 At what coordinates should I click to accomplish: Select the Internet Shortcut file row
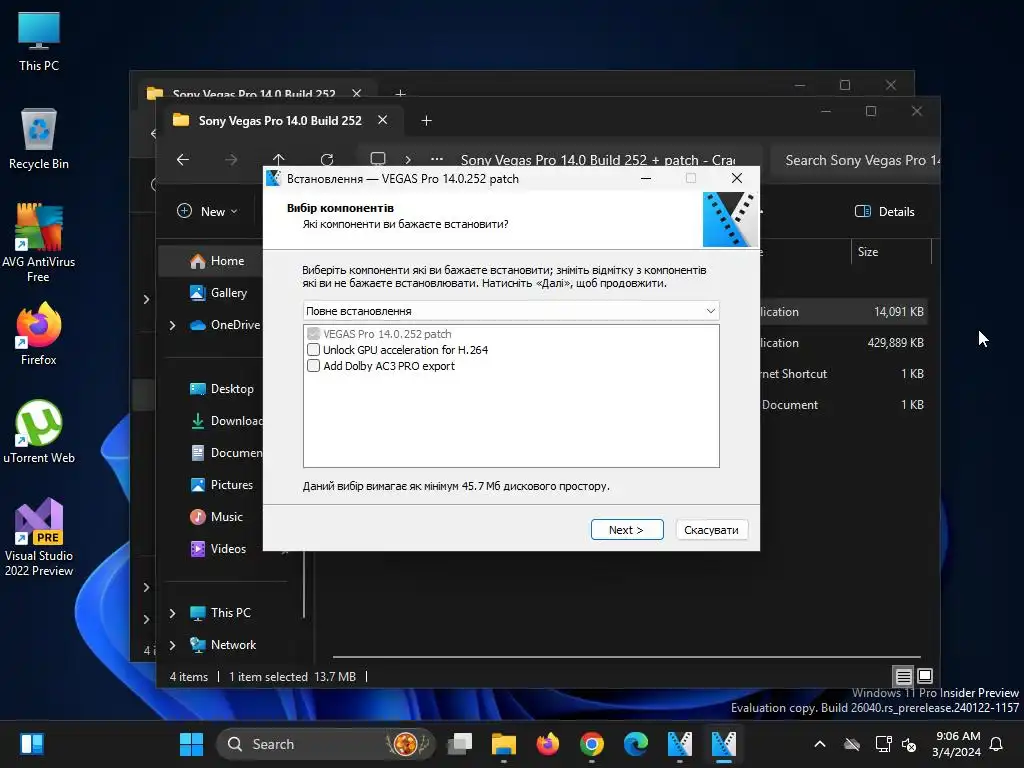844,374
